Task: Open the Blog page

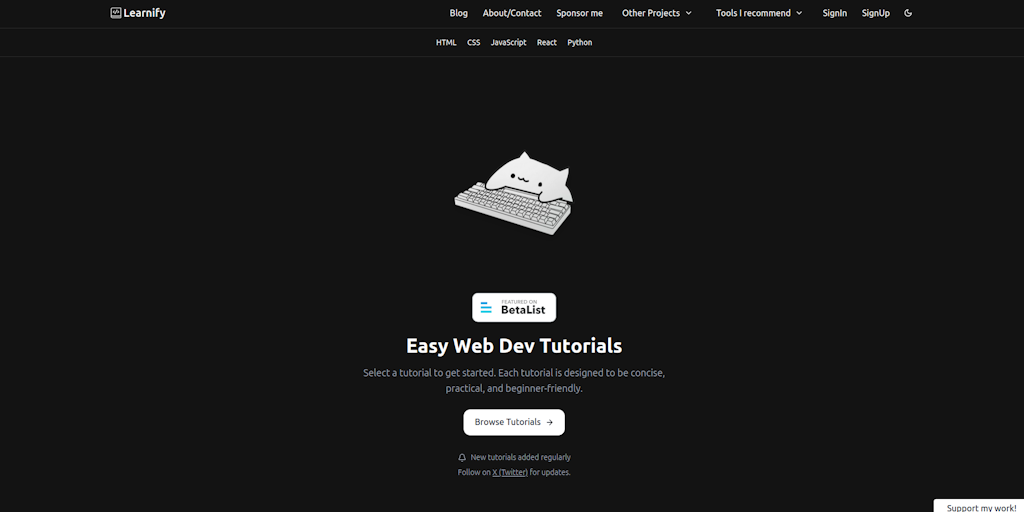Action: click(x=458, y=13)
